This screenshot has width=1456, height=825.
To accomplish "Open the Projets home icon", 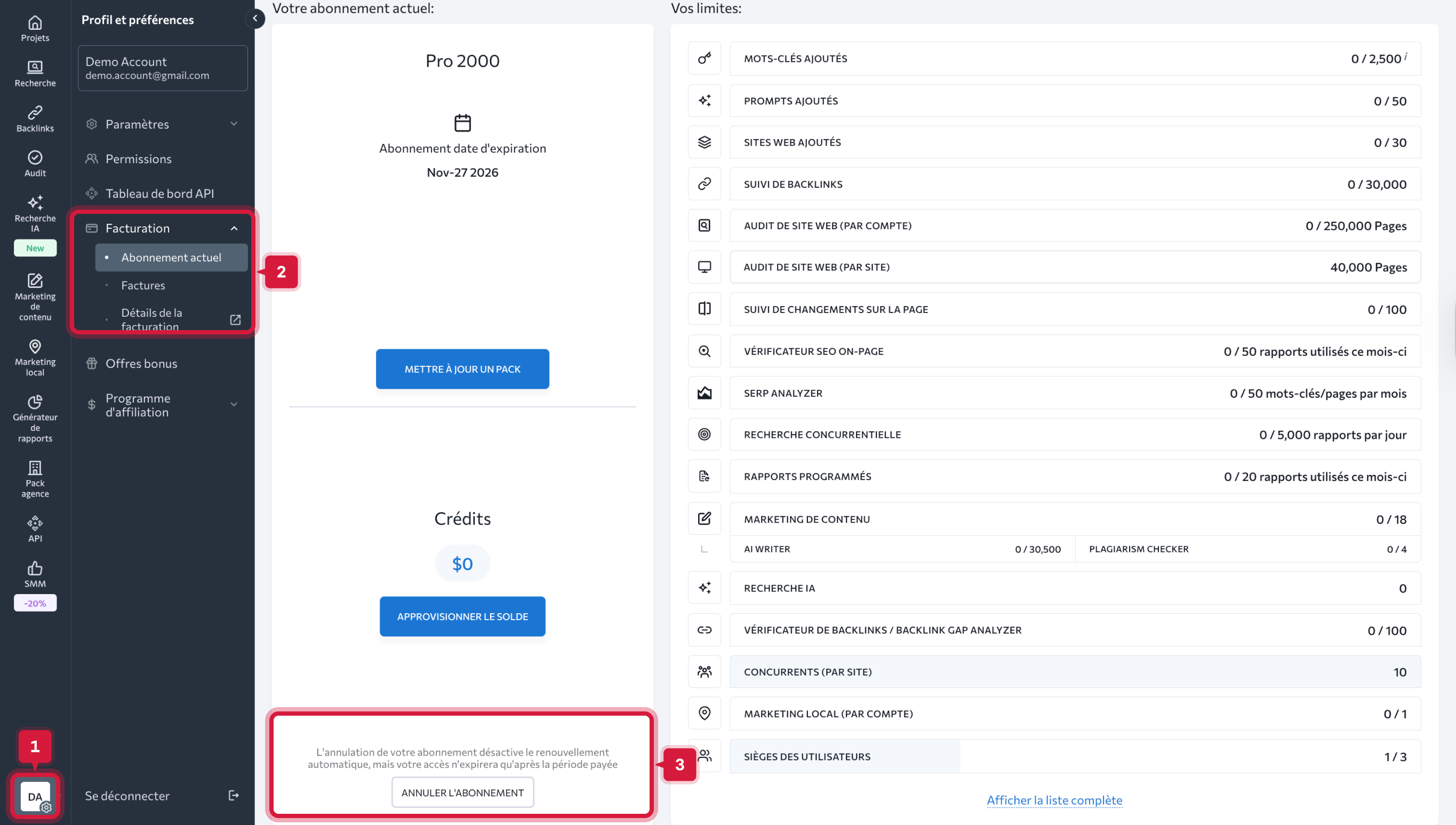I will (x=35, y=23).
